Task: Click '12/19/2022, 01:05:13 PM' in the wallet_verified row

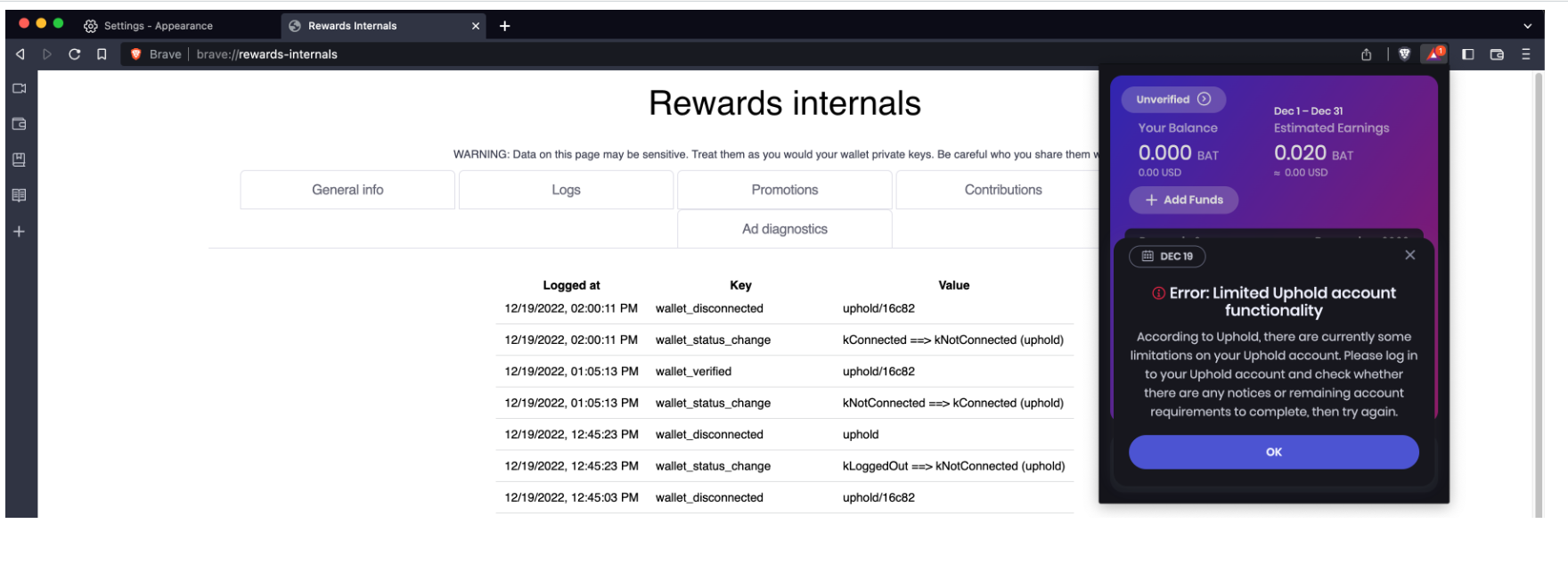Action: click(571, 372)
